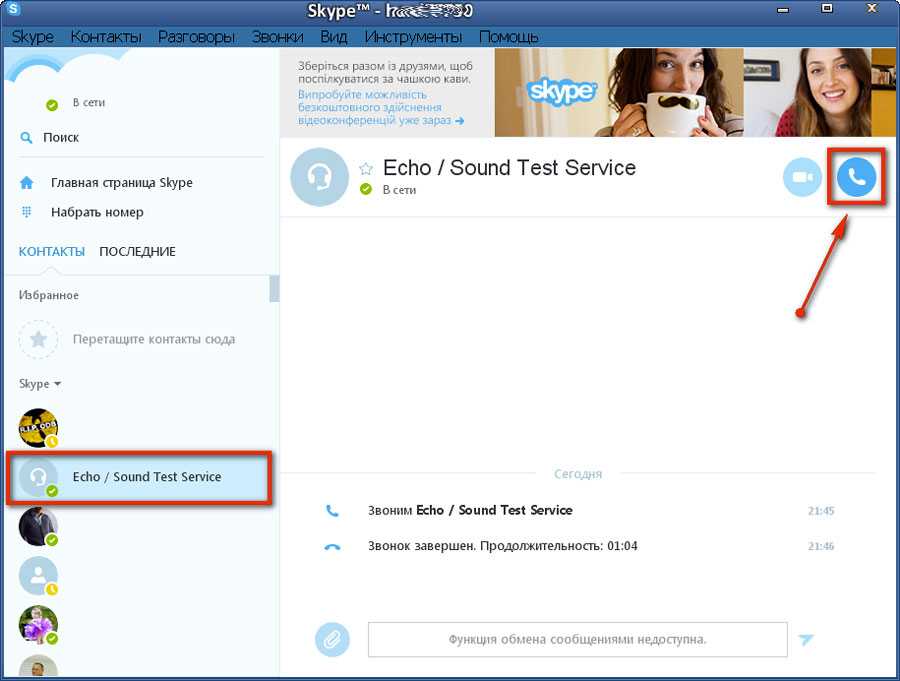
Task: Click the paper plane send message icon
Action: pos(806,639)
